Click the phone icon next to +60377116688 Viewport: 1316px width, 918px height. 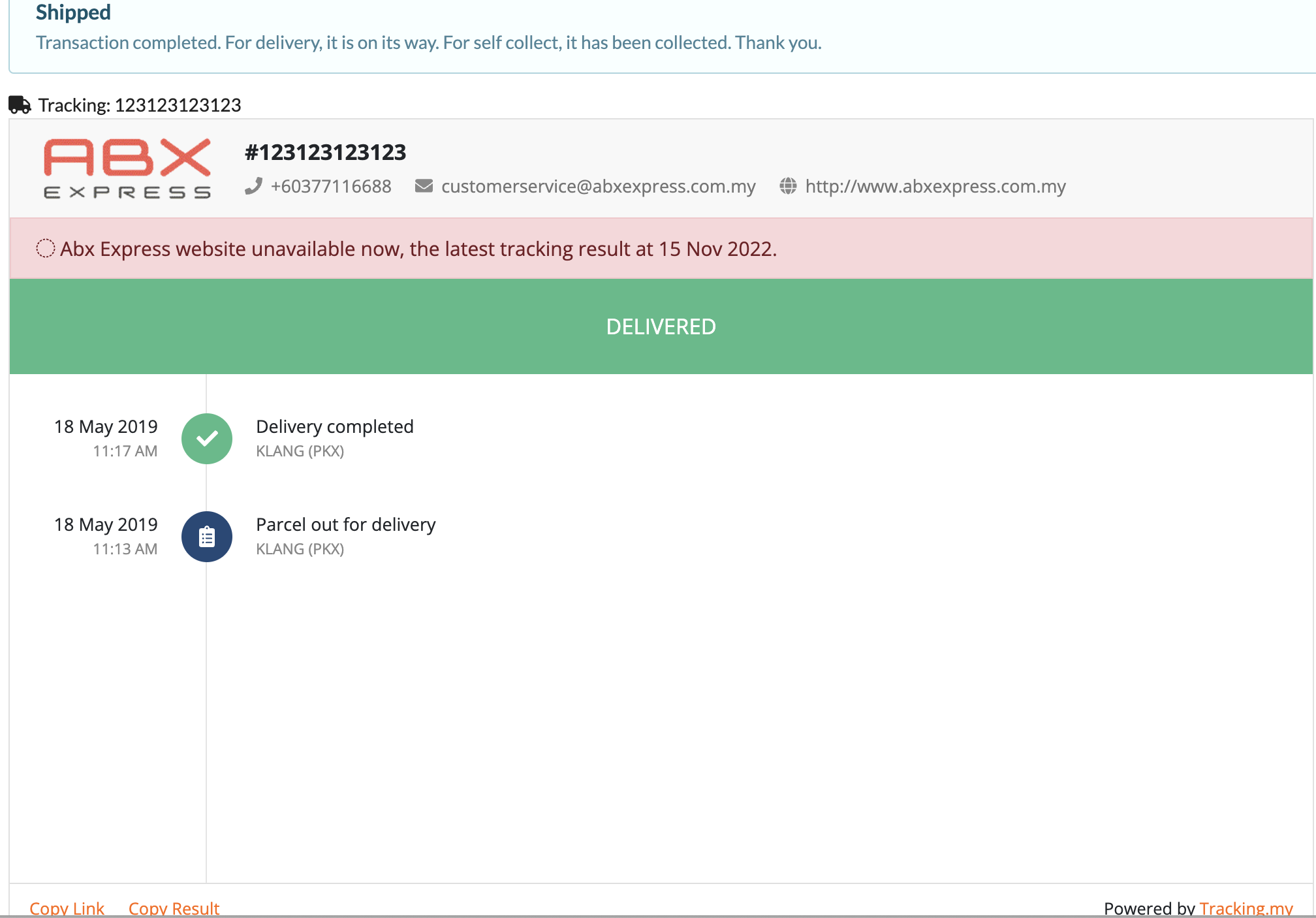pyautogui.click(x=253, y=186)
